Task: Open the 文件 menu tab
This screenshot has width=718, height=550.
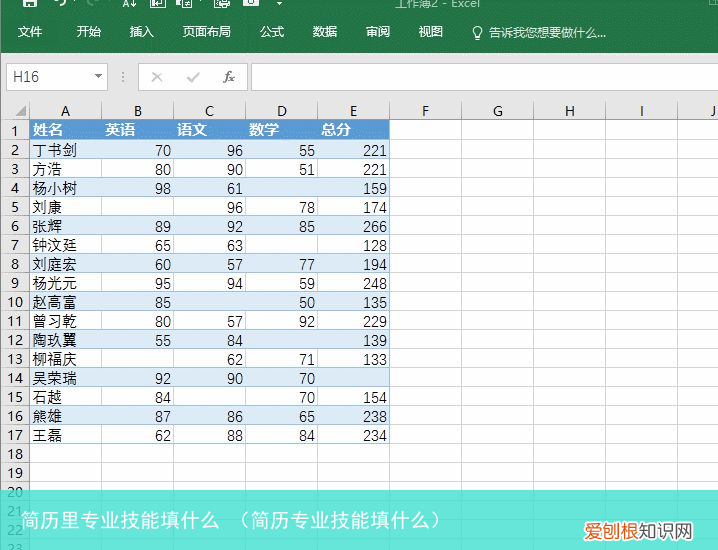Action: tap(30, 32)
